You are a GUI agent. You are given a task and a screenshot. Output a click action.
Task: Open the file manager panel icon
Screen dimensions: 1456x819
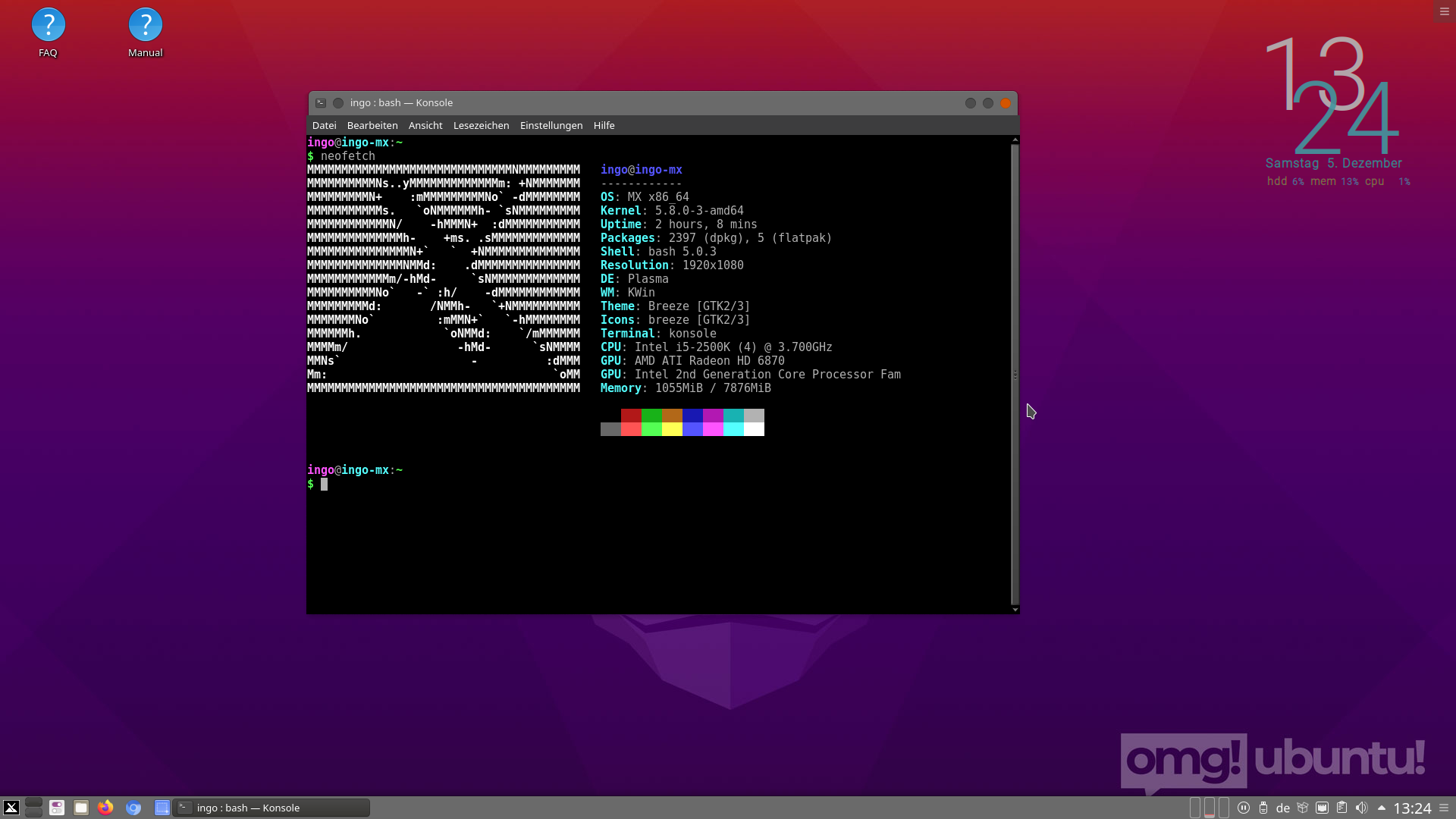pyautogui.click(x=81, y=808)
